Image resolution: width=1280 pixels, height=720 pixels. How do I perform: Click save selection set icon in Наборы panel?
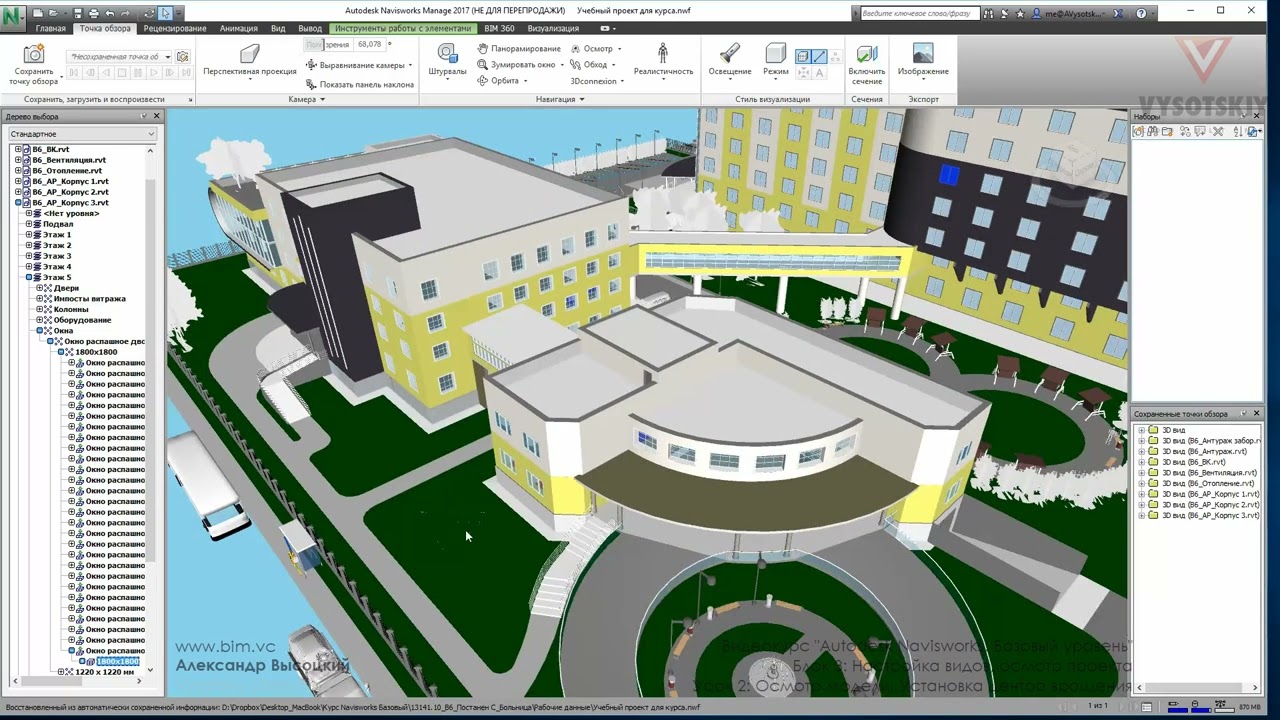1139,131
